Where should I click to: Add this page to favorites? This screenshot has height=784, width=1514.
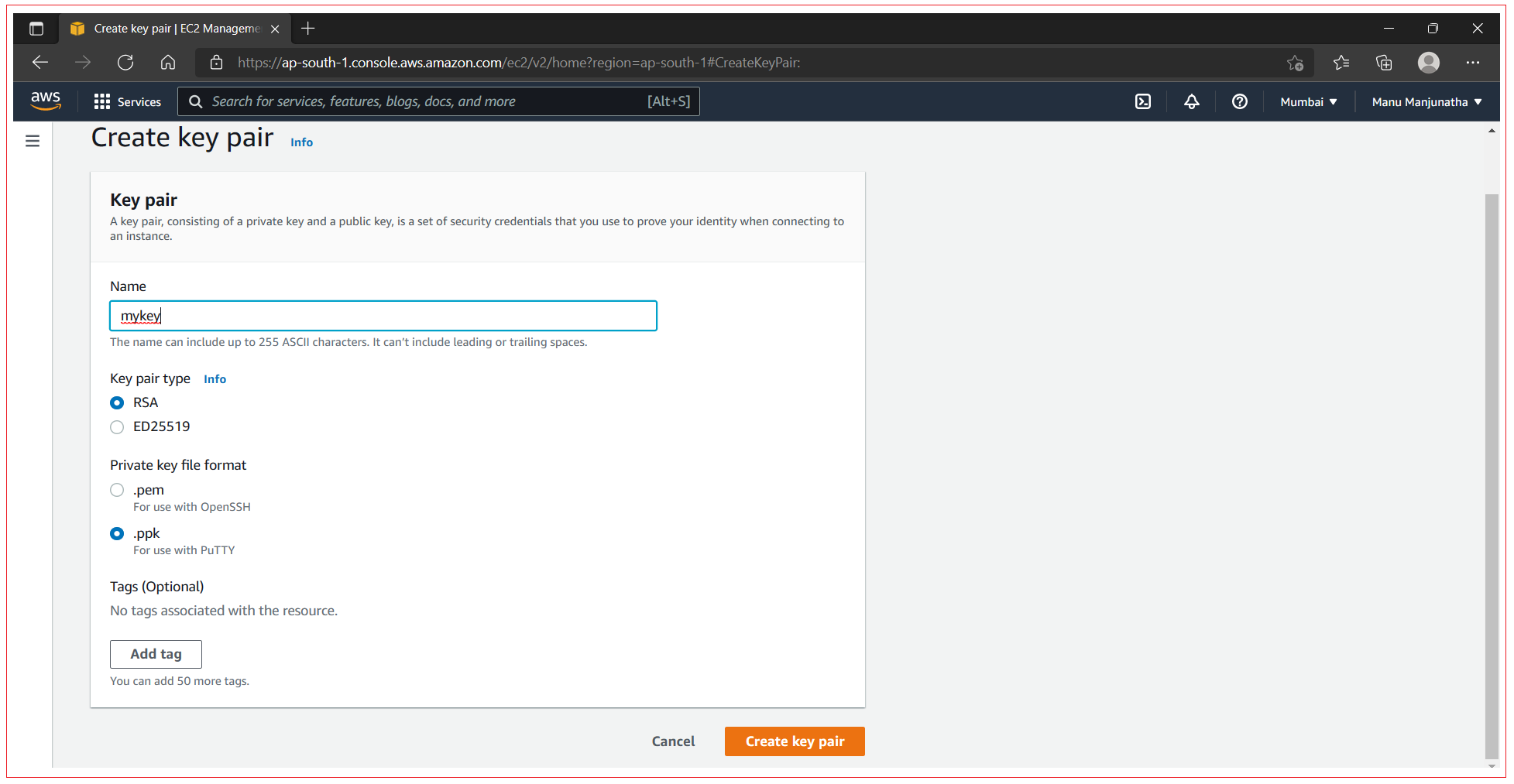pos(1295,63)
